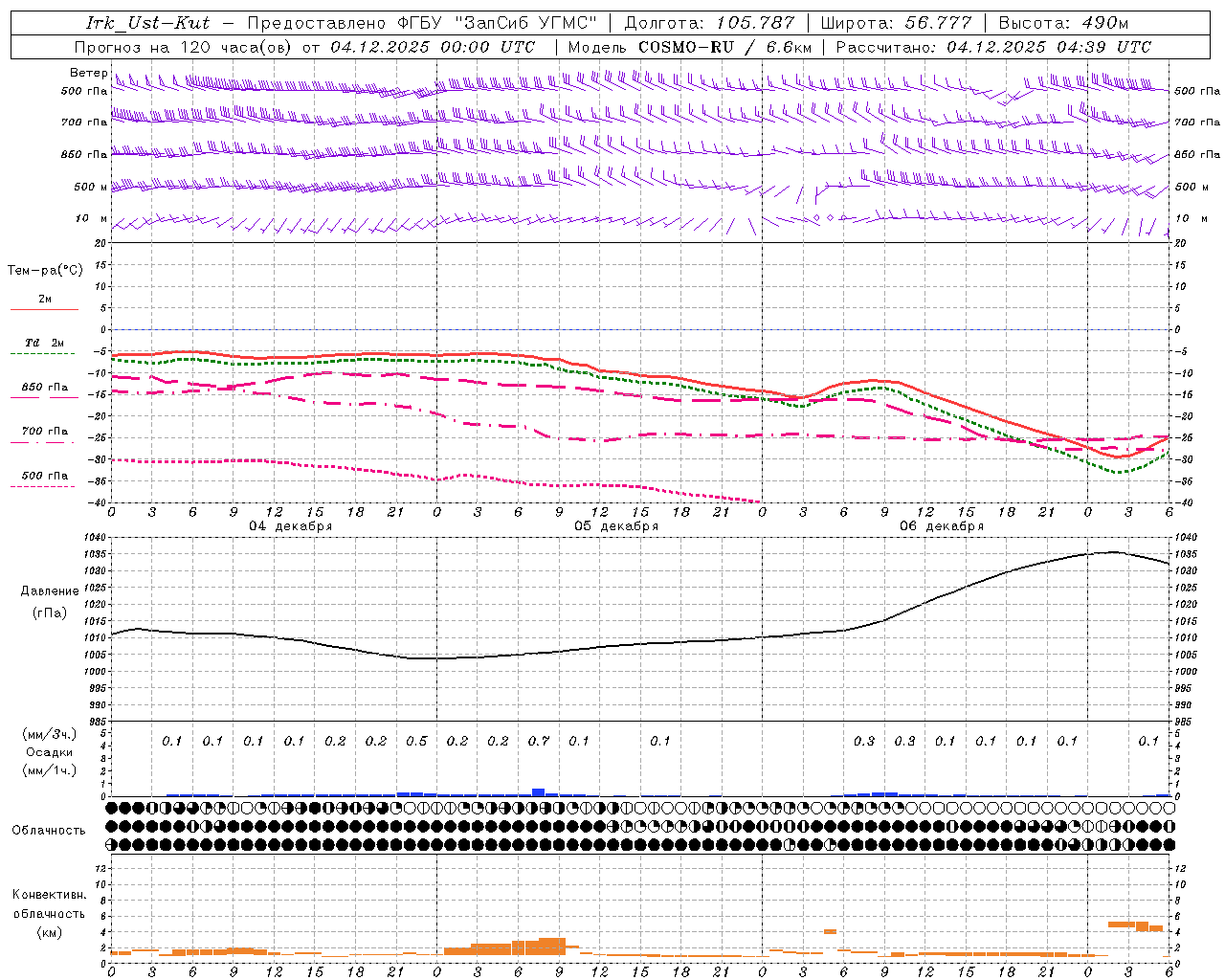Click the 0.7 precipitation value

(539, 742)
